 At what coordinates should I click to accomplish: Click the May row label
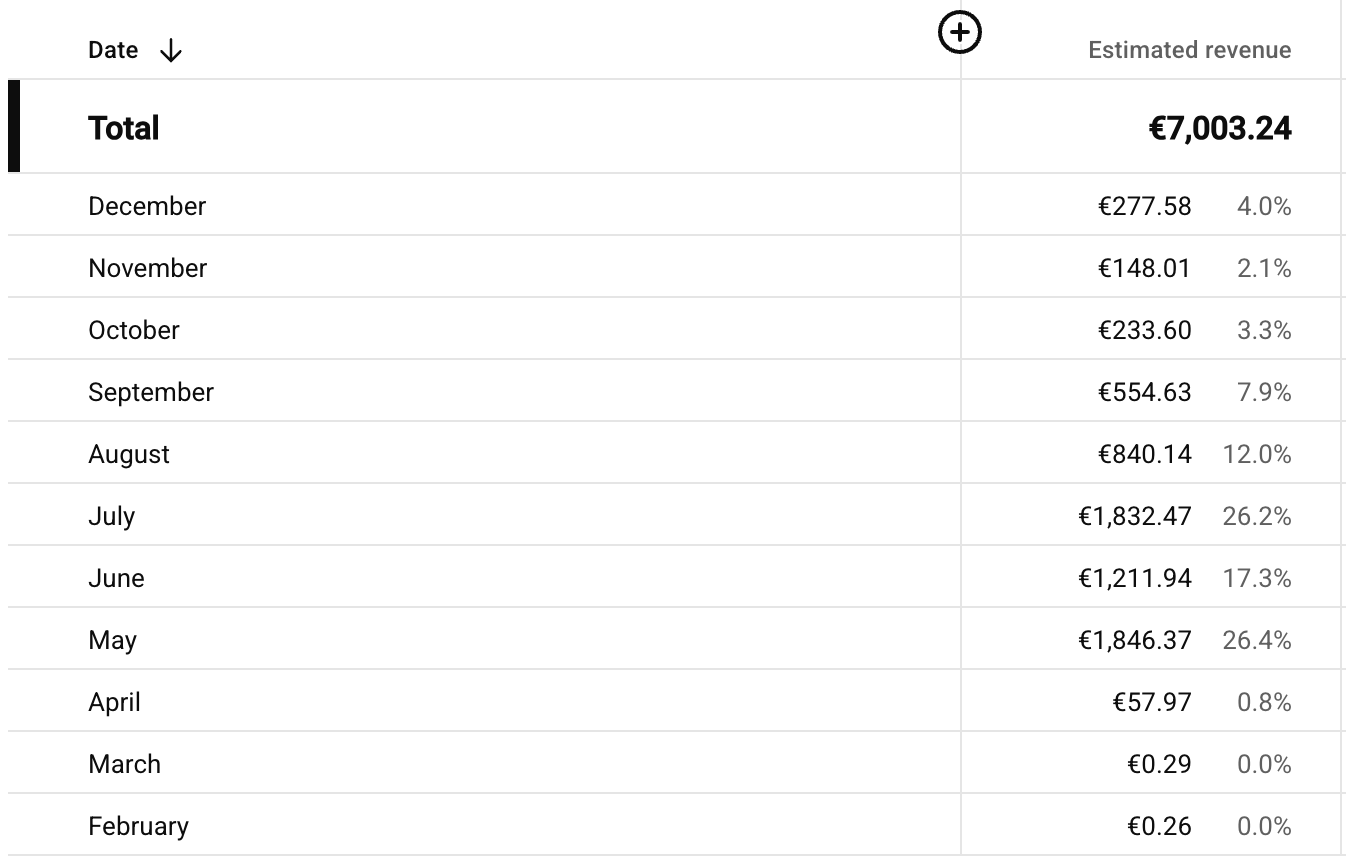pyautogui.click(x=112, y=640)
